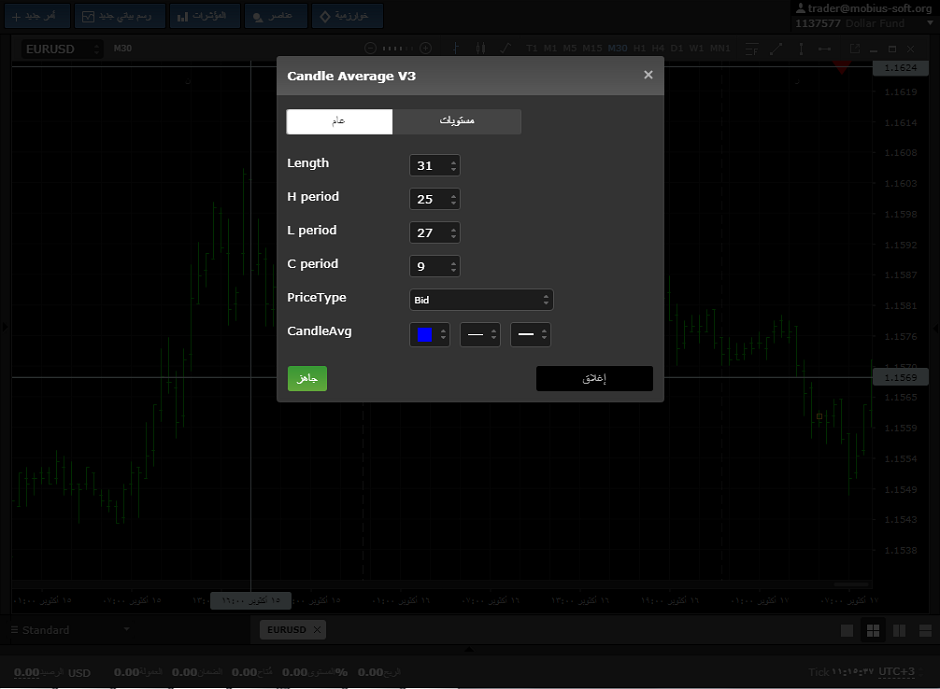Click the 1.1569 current price label
Viewport: 940px width, 689px height.
900,377
